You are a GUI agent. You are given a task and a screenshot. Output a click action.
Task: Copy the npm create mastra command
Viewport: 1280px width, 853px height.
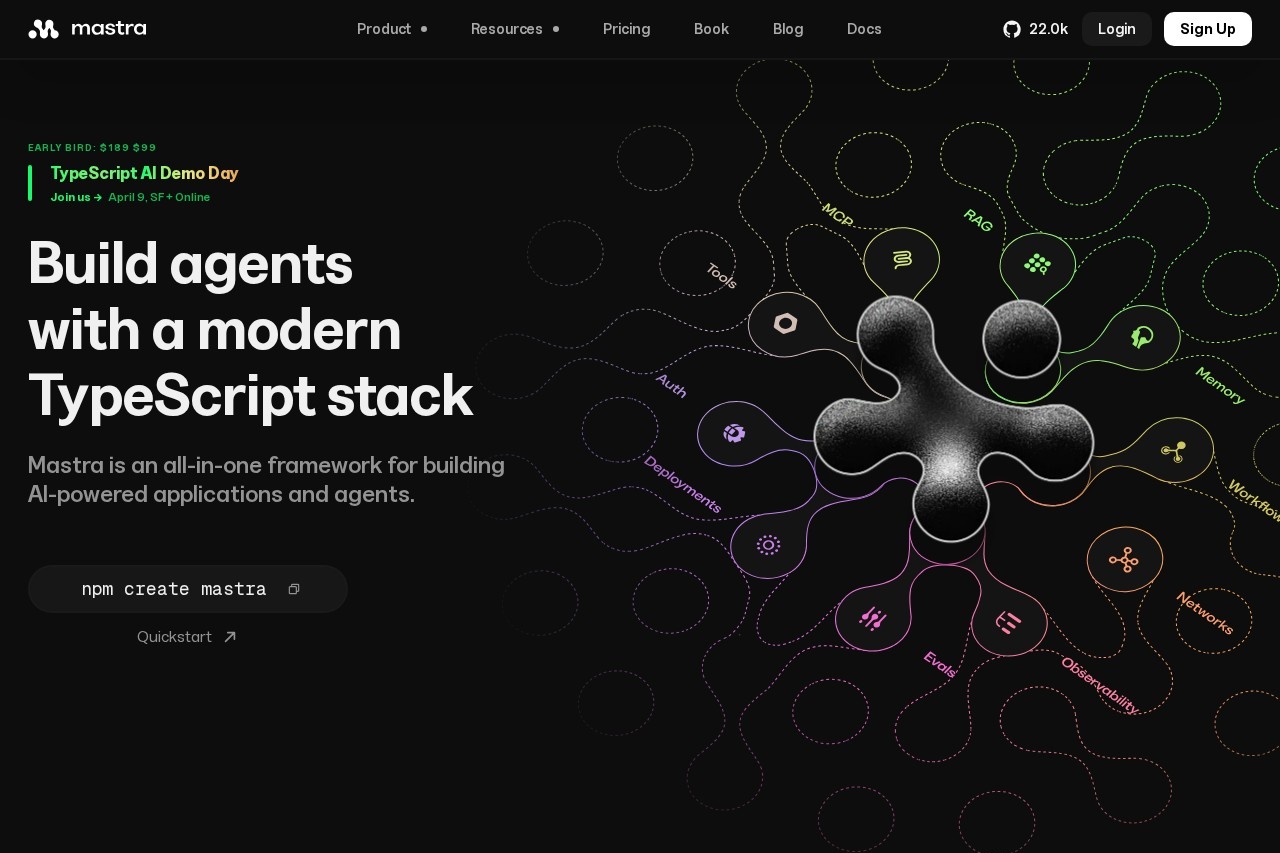[x=294, y=589]
